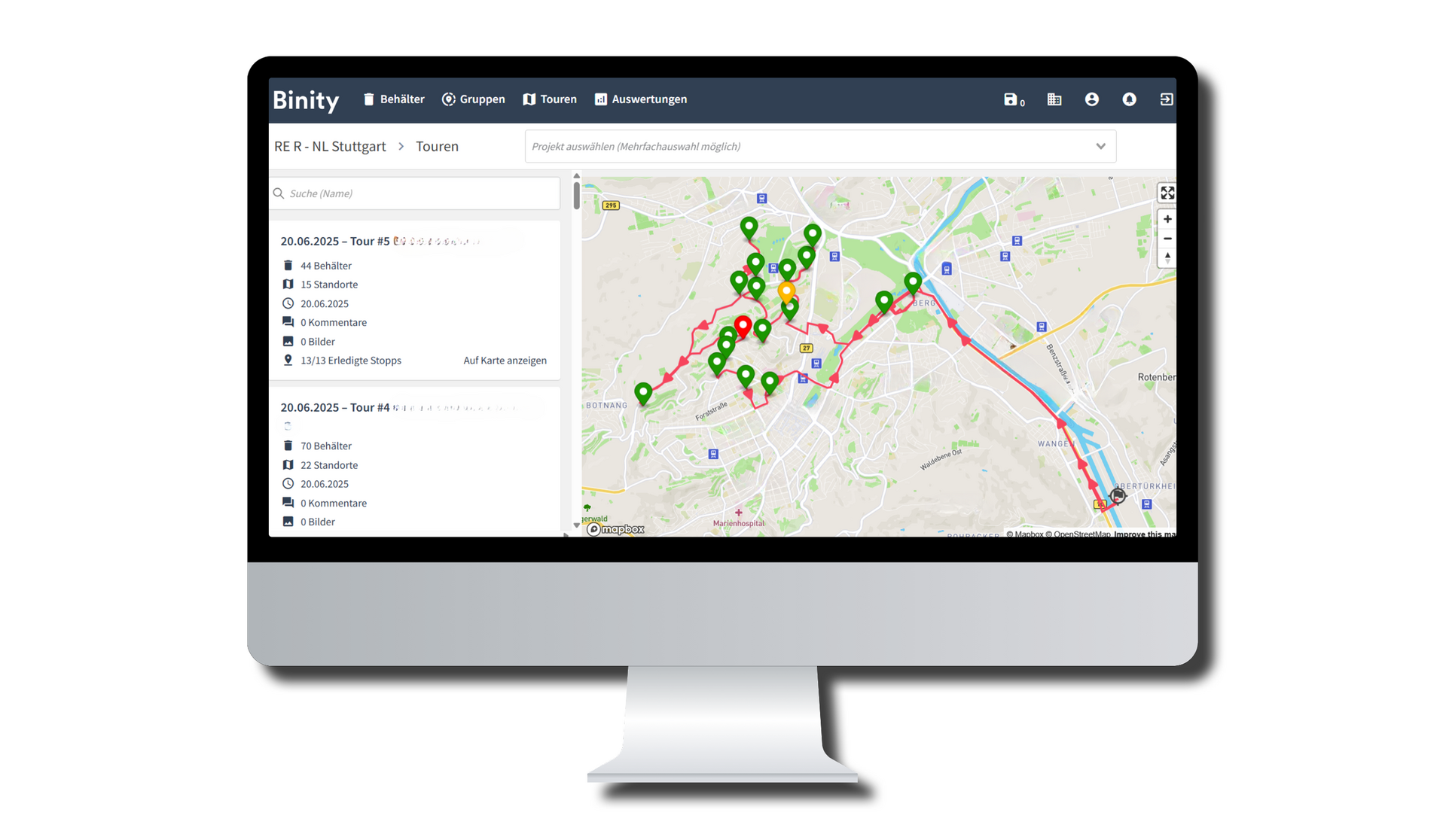Go to the Auswertungen menu
This screenshot has width=1446, height=840.
641,99
